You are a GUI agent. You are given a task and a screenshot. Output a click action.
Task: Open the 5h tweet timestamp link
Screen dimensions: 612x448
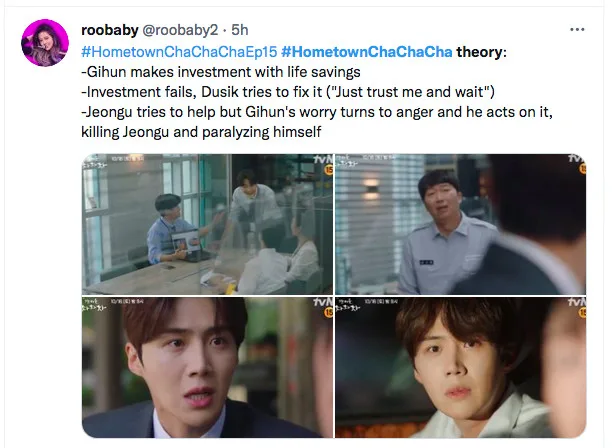click(x=240, y=30)
